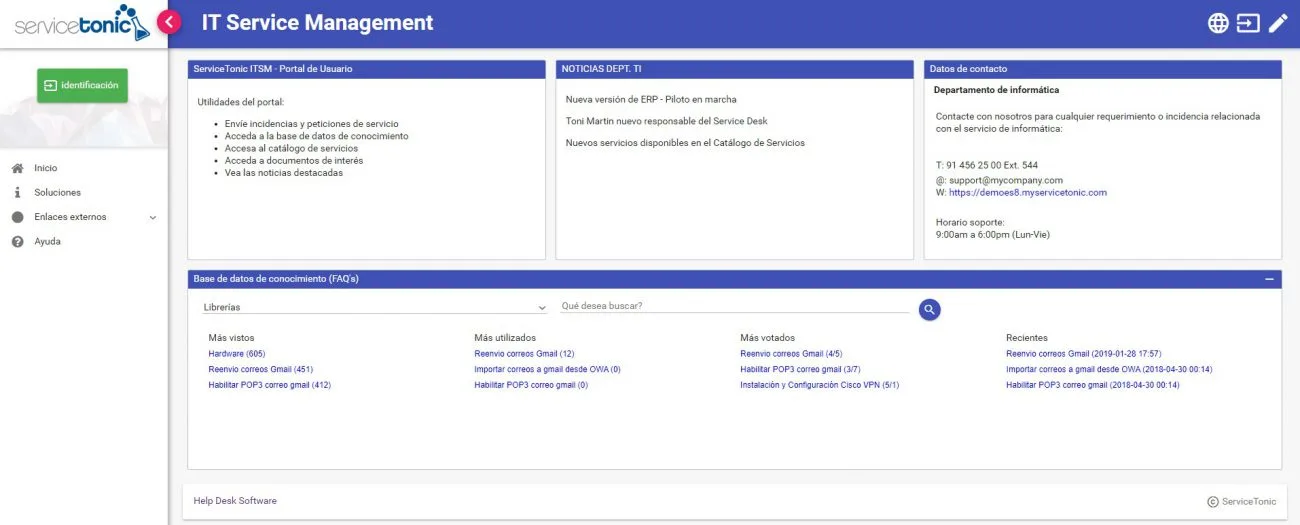1300x525 pixels.
Task: Open Instalación y Configuración Cisco VPN (5/1)
Action: [x=820, y=385]
